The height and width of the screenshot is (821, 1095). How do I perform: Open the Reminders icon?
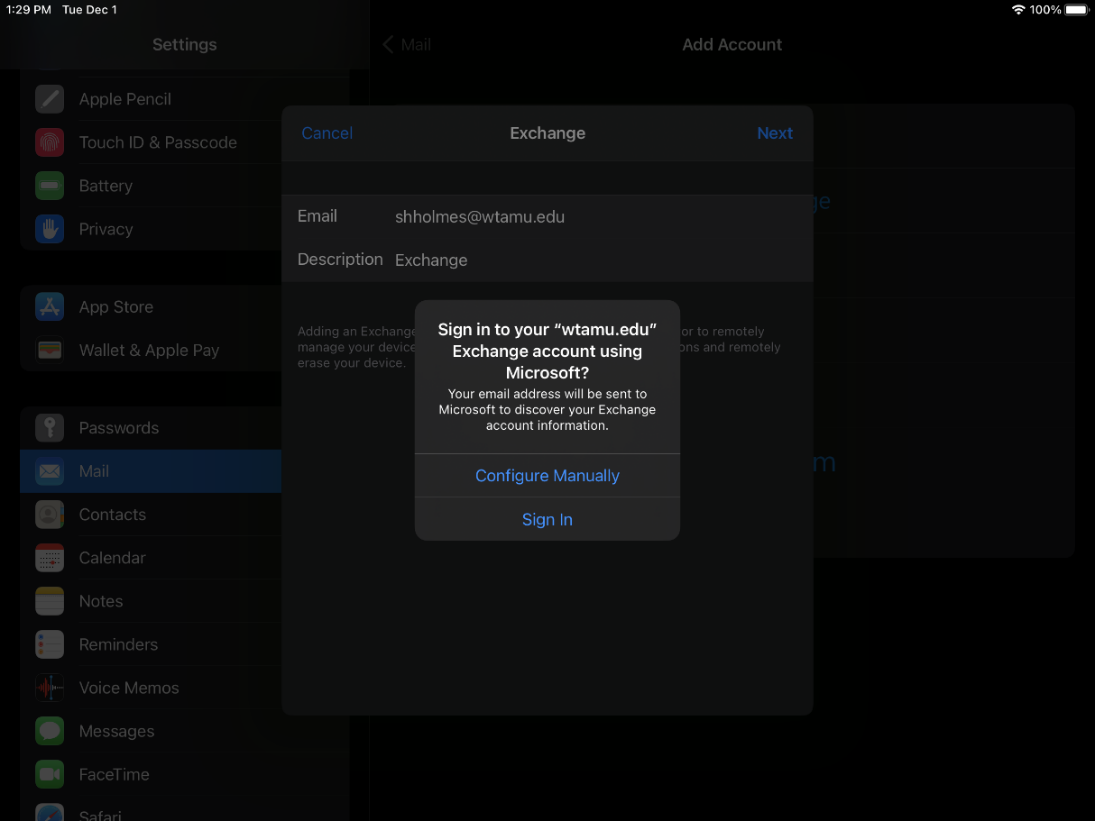[x=50, y=644]
